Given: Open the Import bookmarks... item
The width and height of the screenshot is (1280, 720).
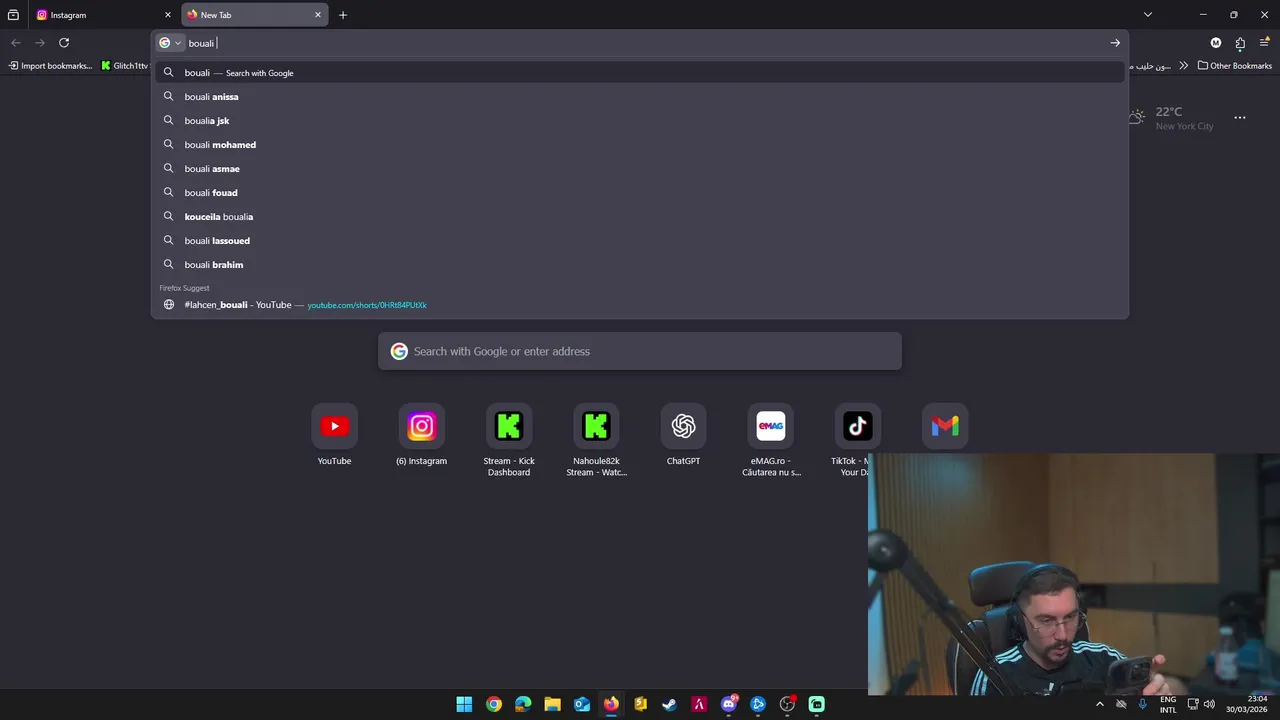Looking at the screenshot, I should pos(50,66).
